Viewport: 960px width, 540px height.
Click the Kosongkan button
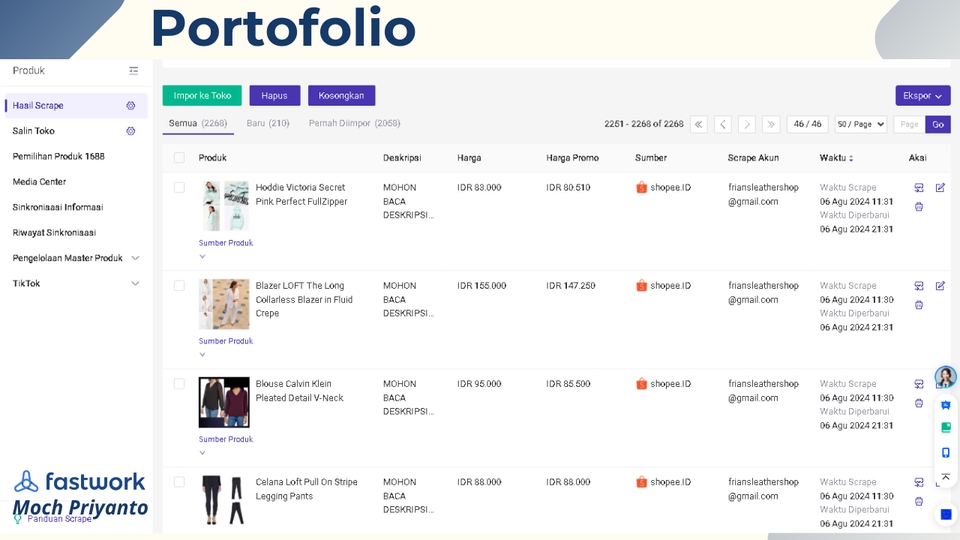coord(341,96)
